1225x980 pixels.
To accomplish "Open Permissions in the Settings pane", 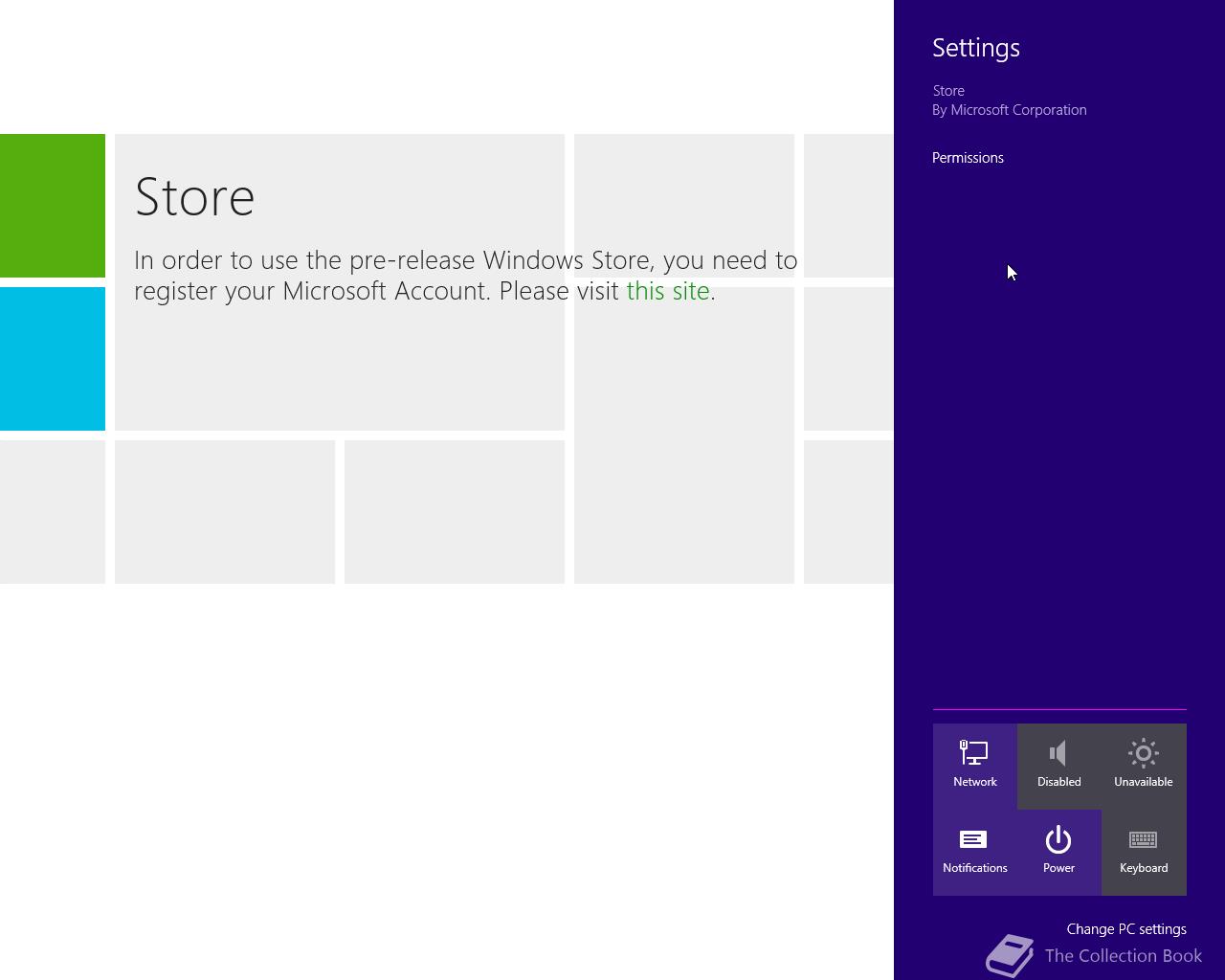I will pos(968,158).
